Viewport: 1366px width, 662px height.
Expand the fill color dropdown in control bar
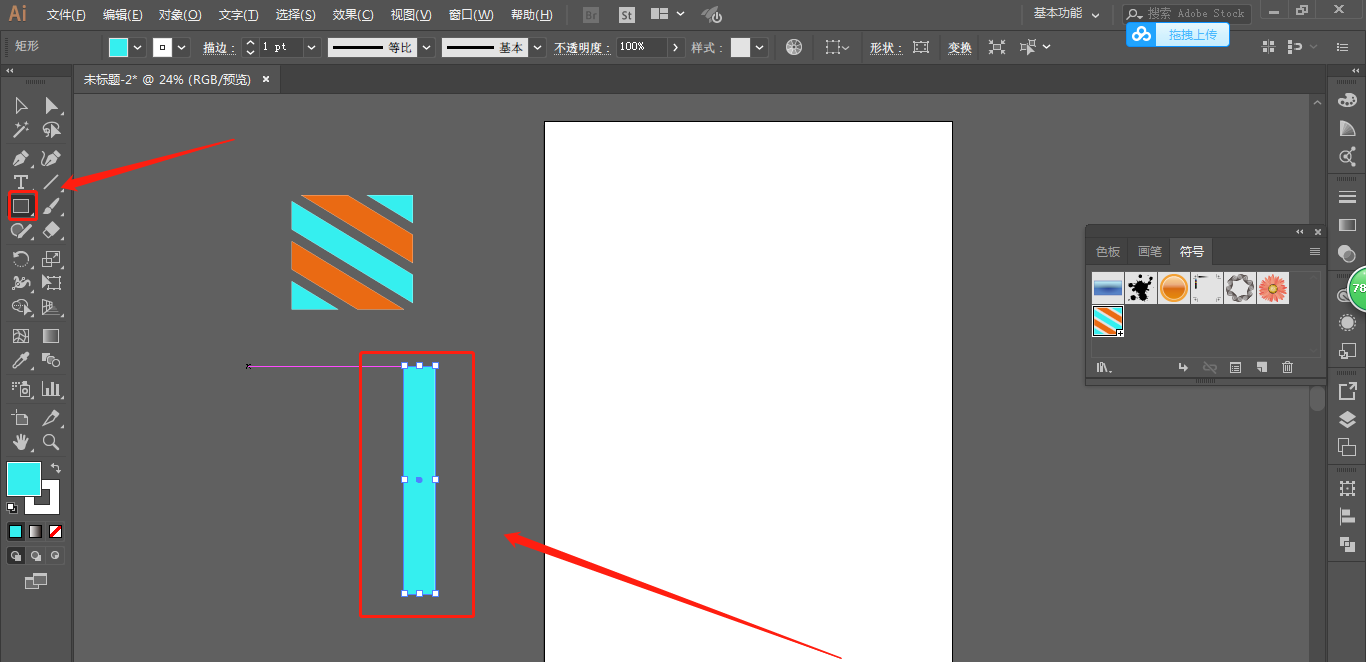click(138, 47)
